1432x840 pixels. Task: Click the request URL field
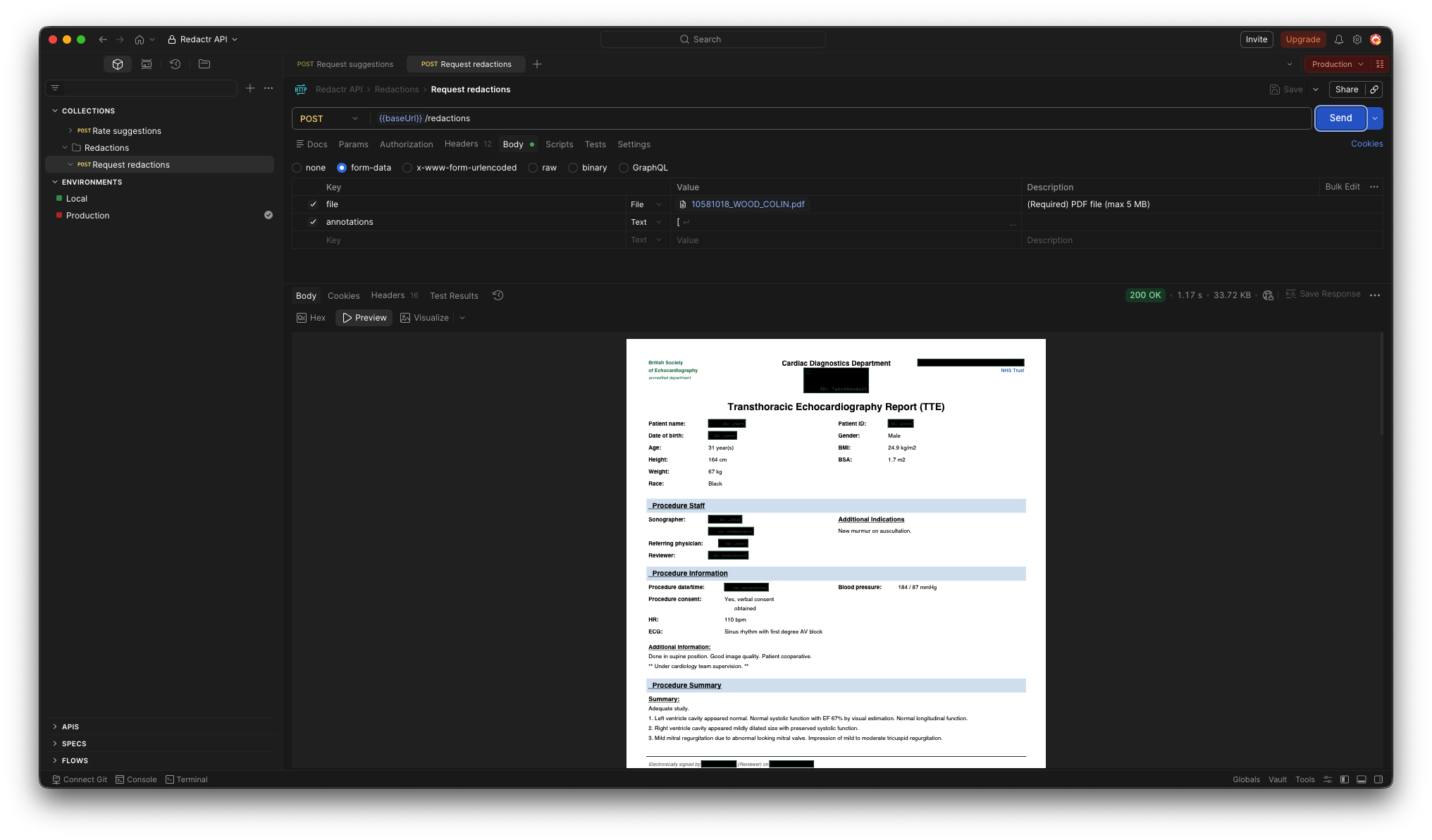(x=841, y=118)
